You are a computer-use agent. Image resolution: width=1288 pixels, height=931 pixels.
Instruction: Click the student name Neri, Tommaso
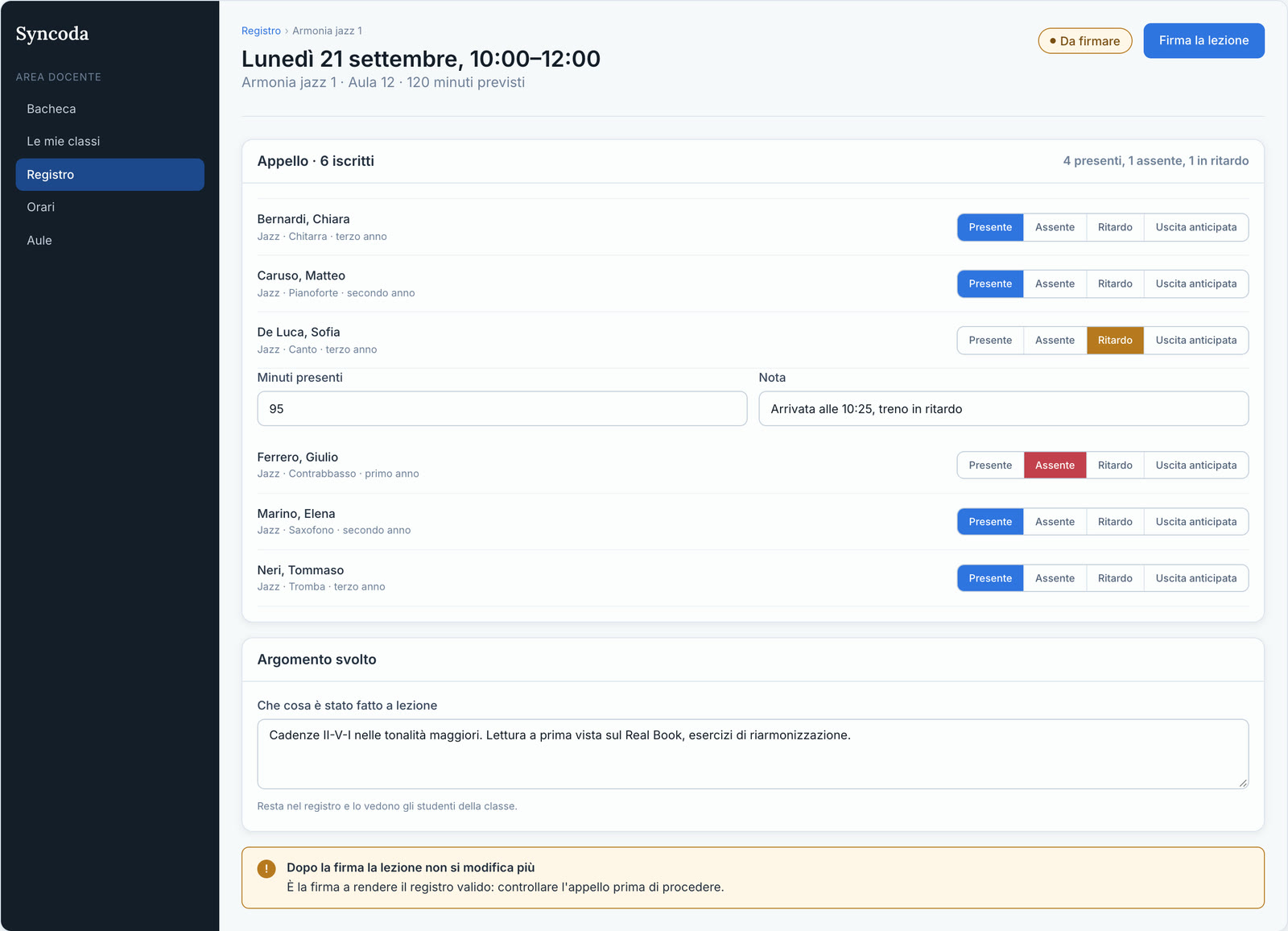click(300, 569)
